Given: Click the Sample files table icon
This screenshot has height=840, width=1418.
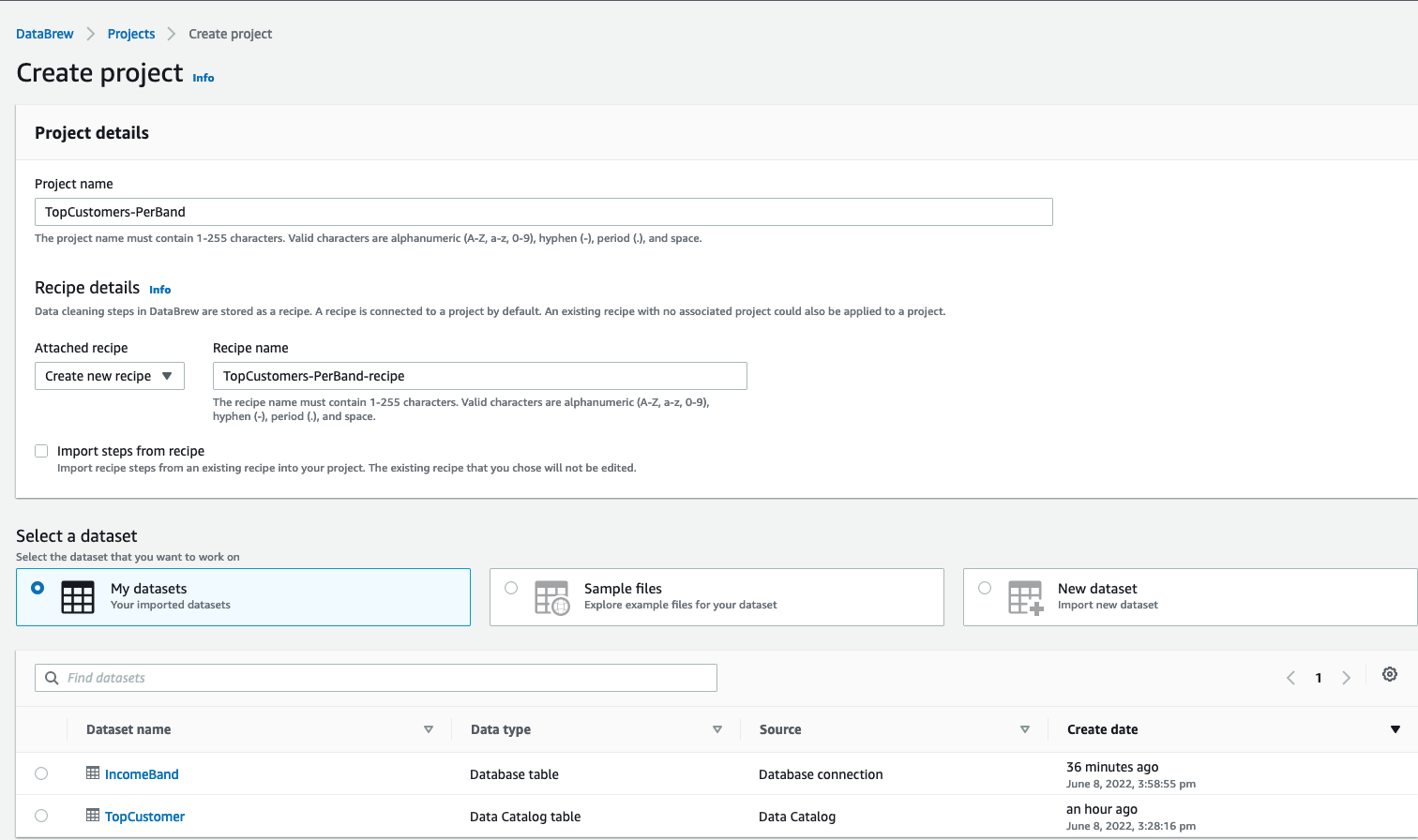Looking at the screenshot, I should pos(552,597).
